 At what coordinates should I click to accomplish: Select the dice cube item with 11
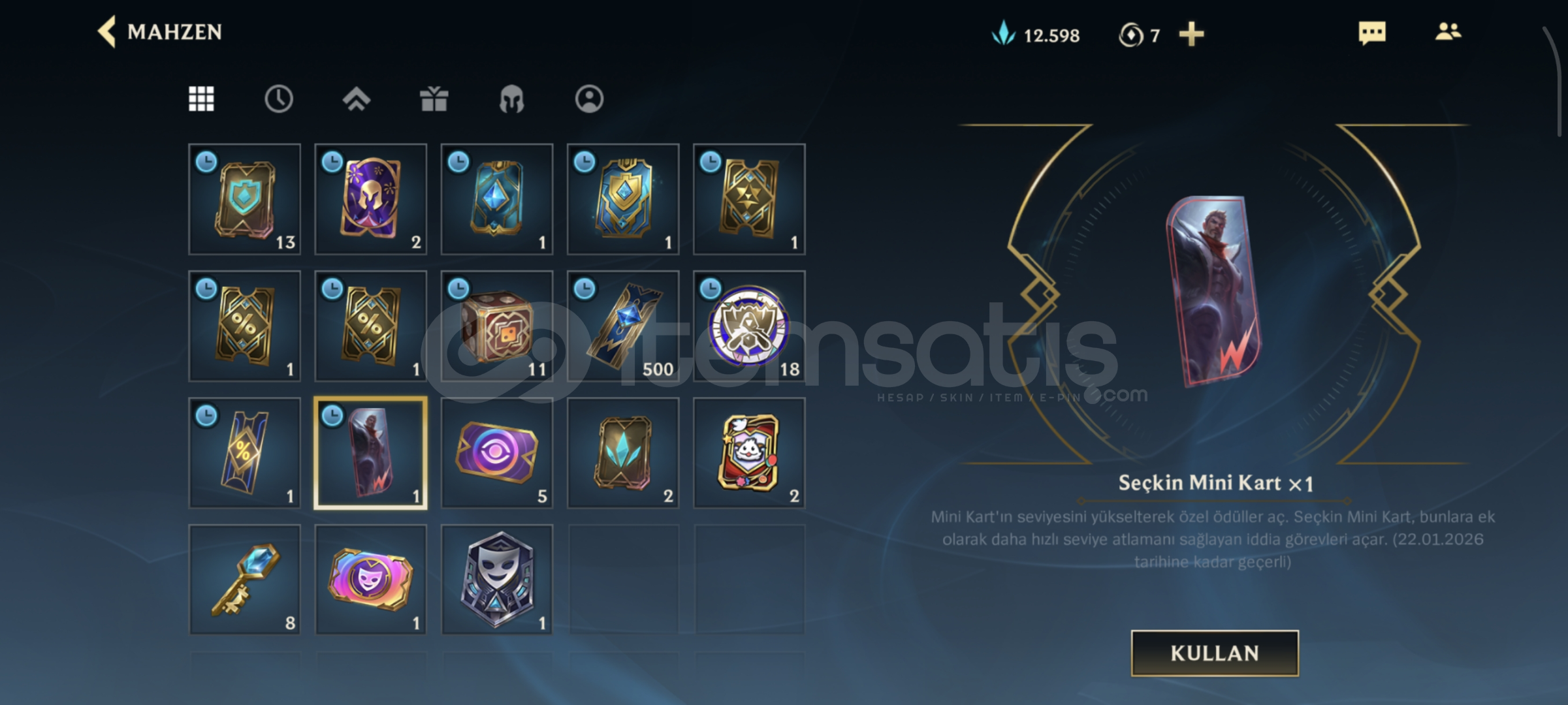click(497, 326)
